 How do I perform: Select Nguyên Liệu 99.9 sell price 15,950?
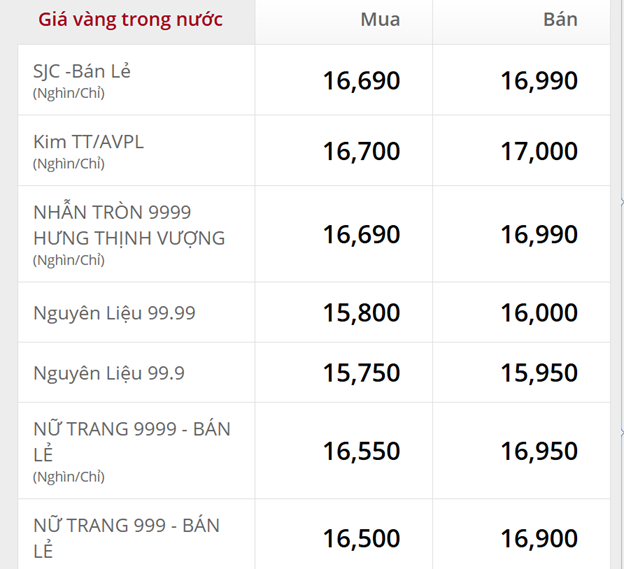tap(539, 373)
